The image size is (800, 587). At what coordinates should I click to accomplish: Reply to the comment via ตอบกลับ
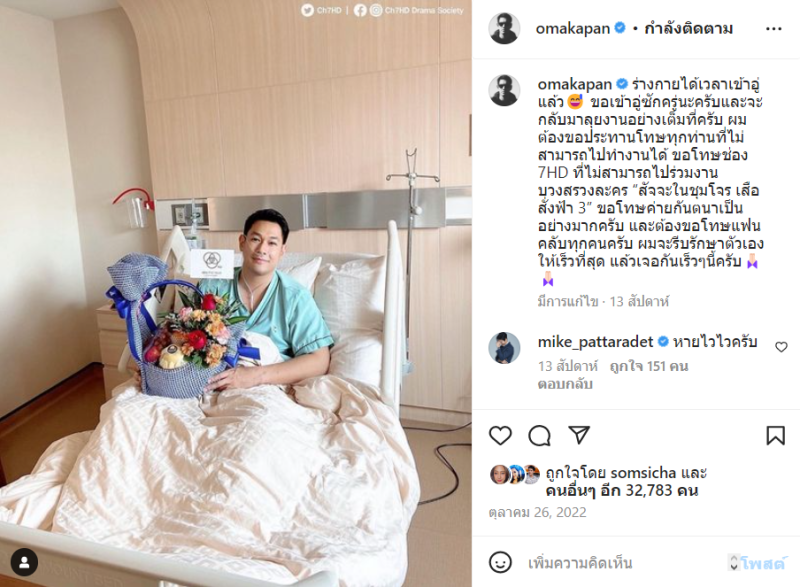pos(565,384)
